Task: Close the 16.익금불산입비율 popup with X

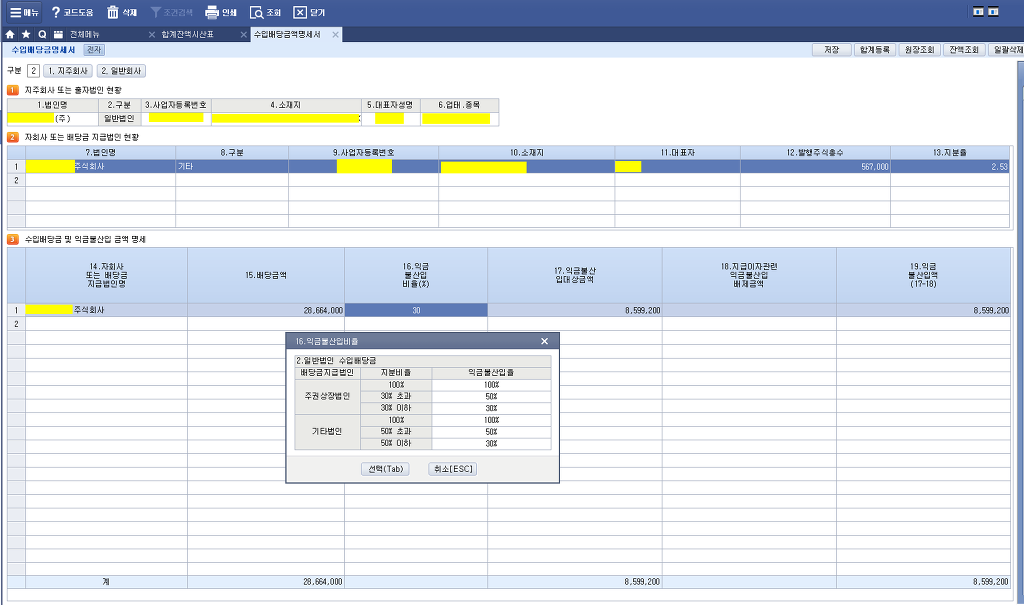Action: pos(545,341)
